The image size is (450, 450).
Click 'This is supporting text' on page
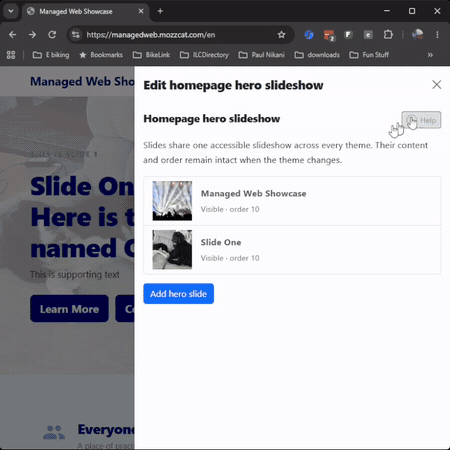click(75, 275)
